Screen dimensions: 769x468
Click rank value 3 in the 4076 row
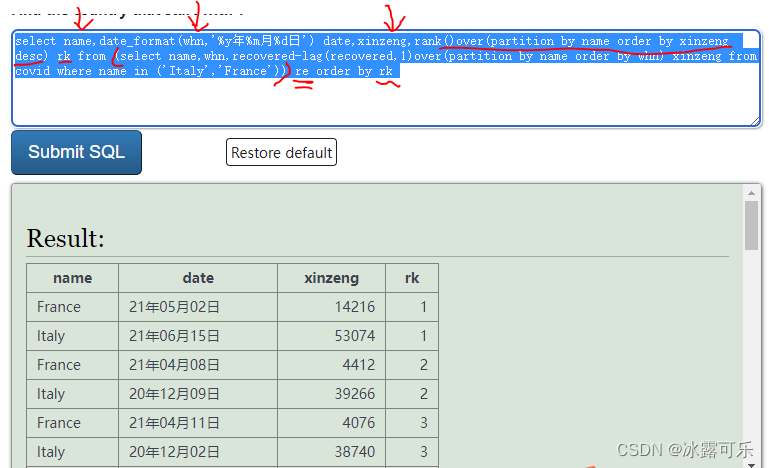(x=412, y=423)
